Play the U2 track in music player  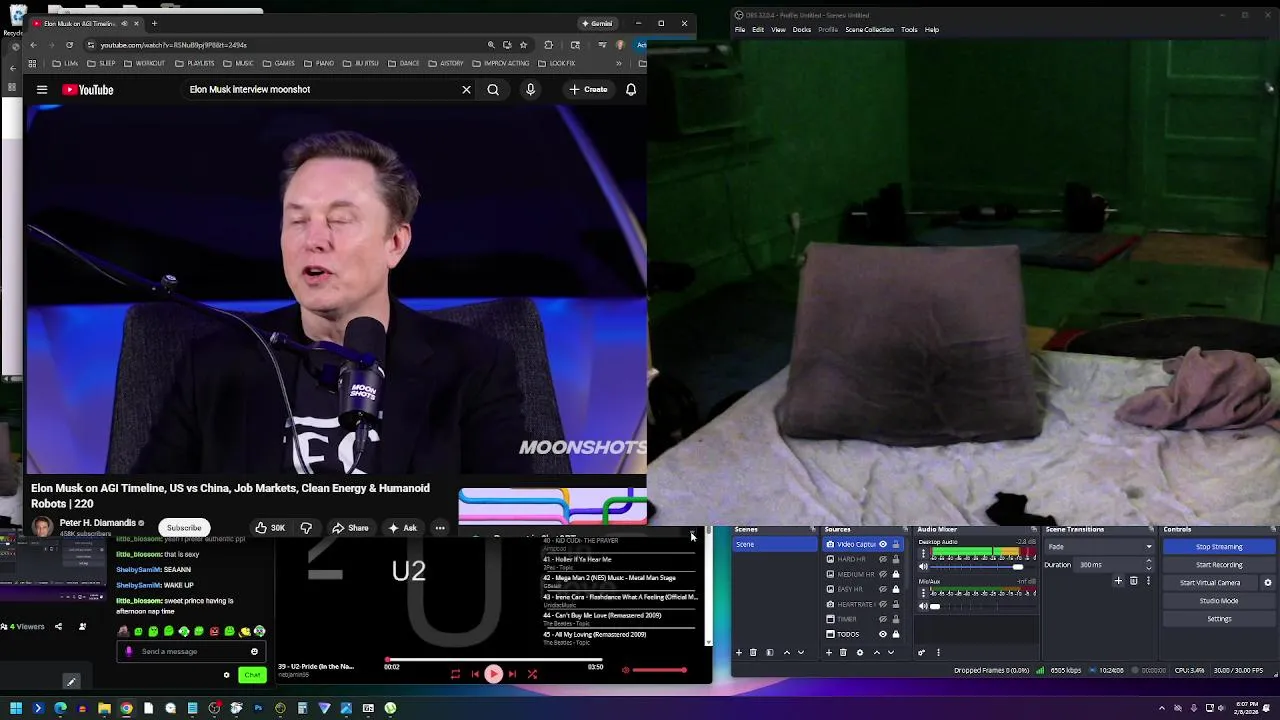pos(493,674)
